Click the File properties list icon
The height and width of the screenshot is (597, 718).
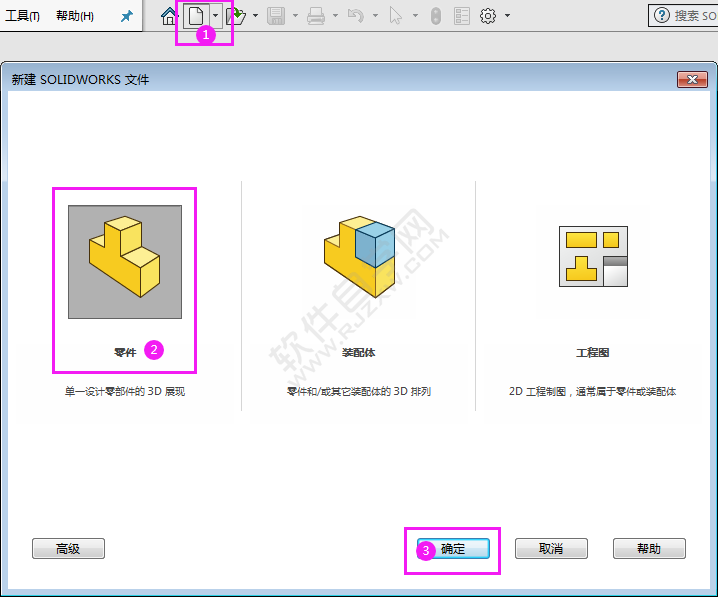462,16
